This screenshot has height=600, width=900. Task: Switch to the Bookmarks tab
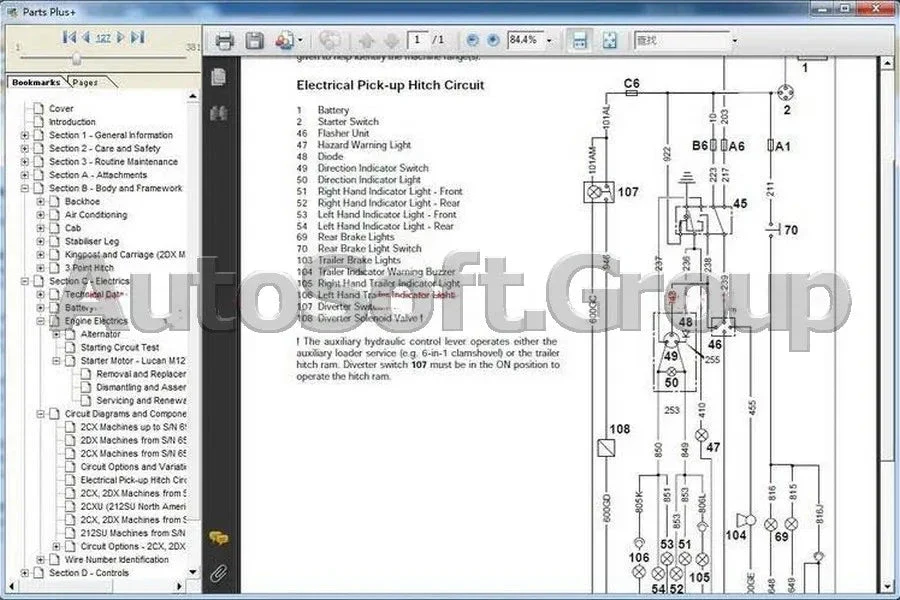pyautogui.click(x=36, y=83)
